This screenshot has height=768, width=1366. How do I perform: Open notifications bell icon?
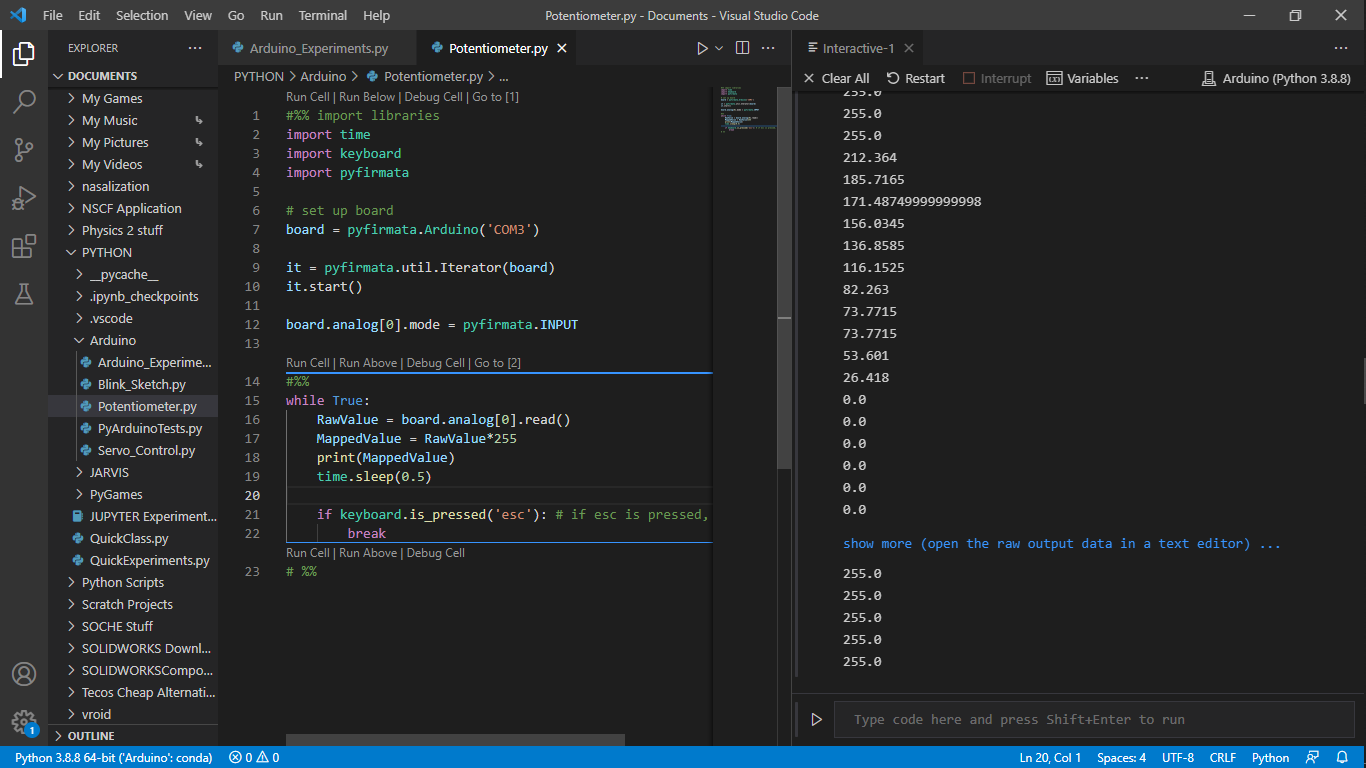click(1342, 758)
